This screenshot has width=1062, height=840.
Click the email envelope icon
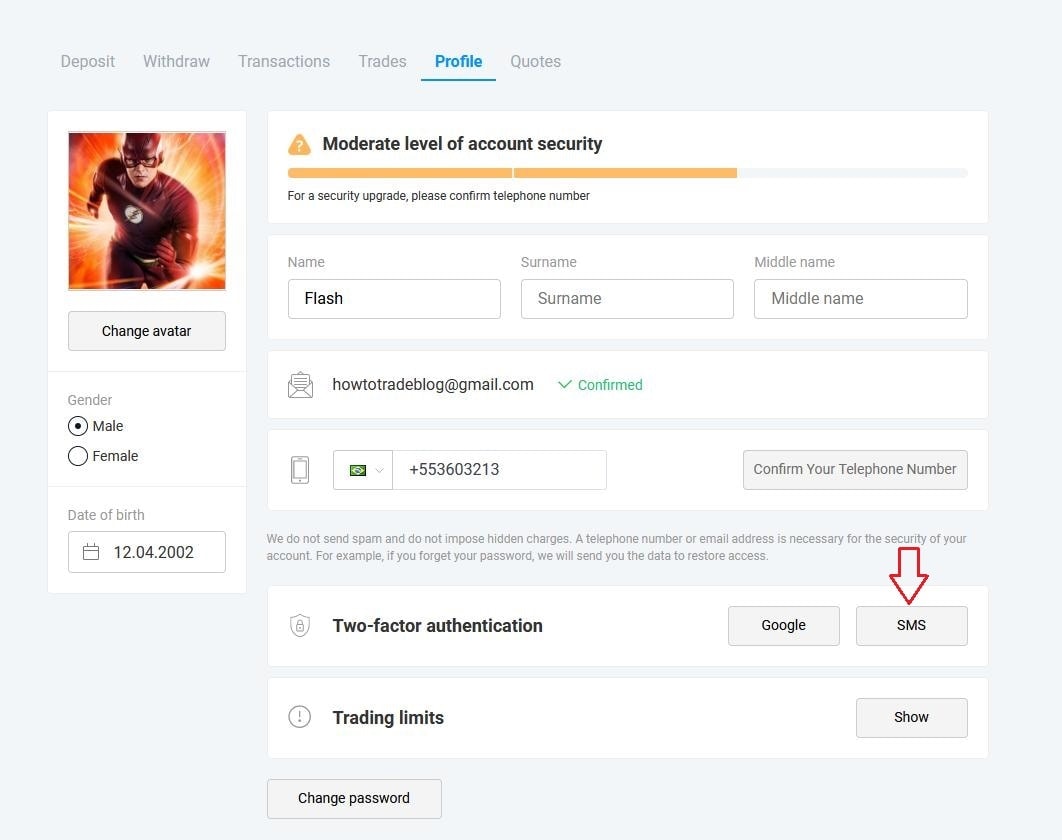[300, 385]
